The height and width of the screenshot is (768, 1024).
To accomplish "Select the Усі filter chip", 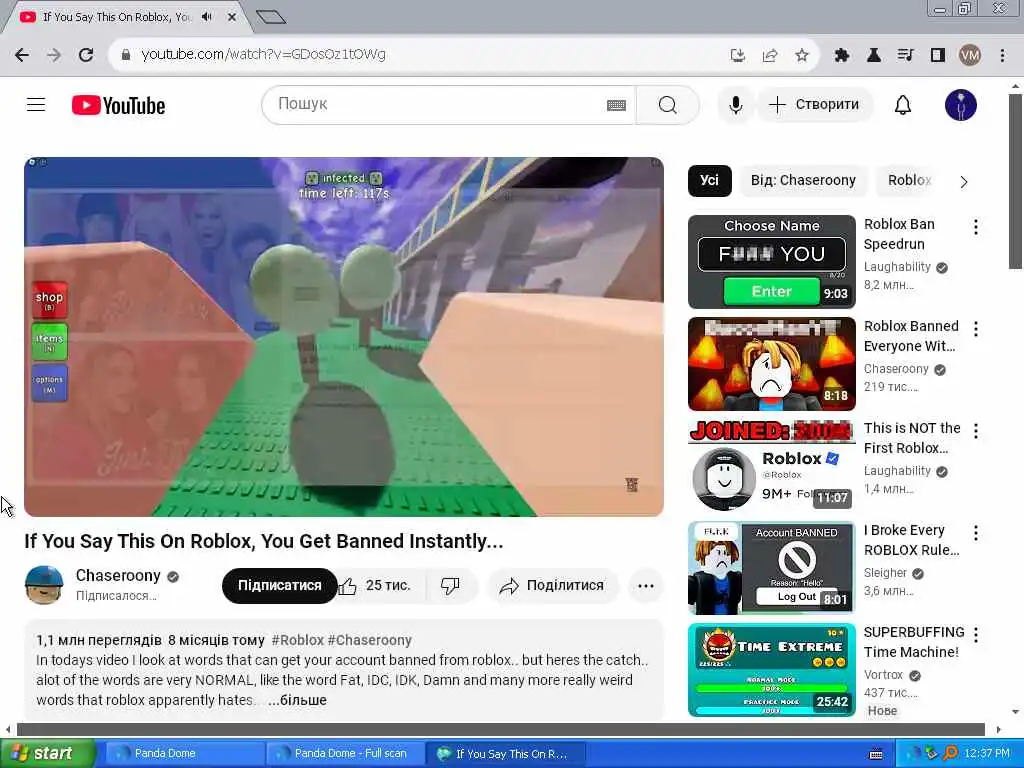I will coord(709,180).
